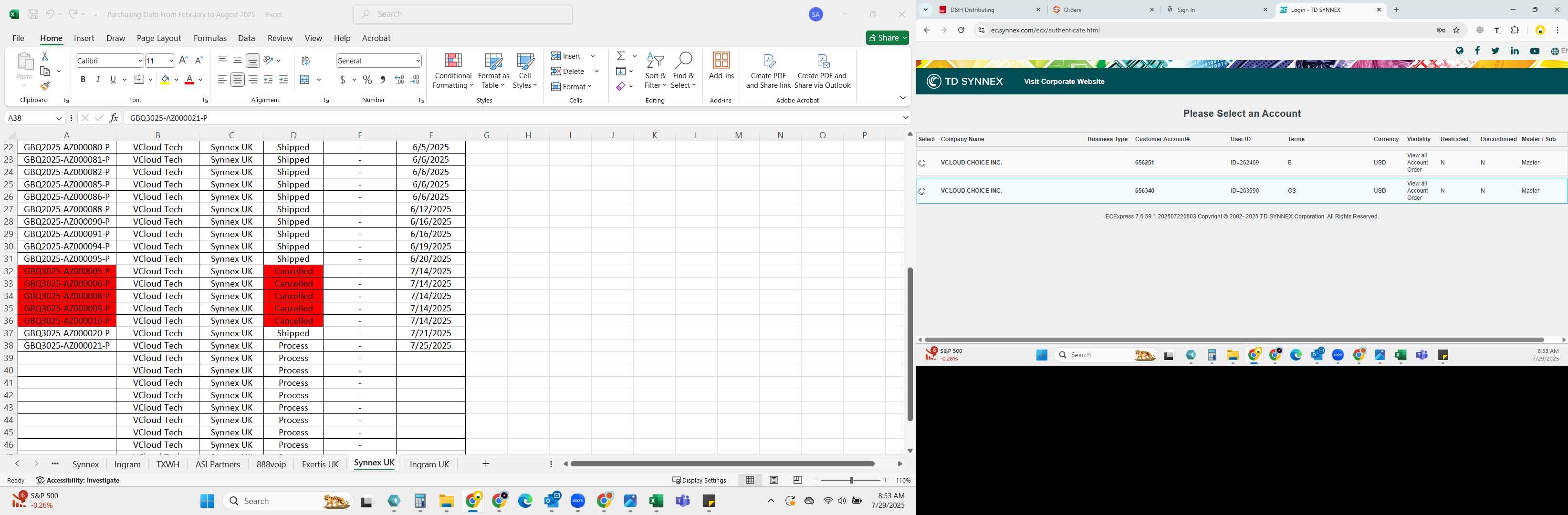Switch to the D&H Distributing browser tab
This screenshot has width=1568, height=515.
(x=990, y=10)
